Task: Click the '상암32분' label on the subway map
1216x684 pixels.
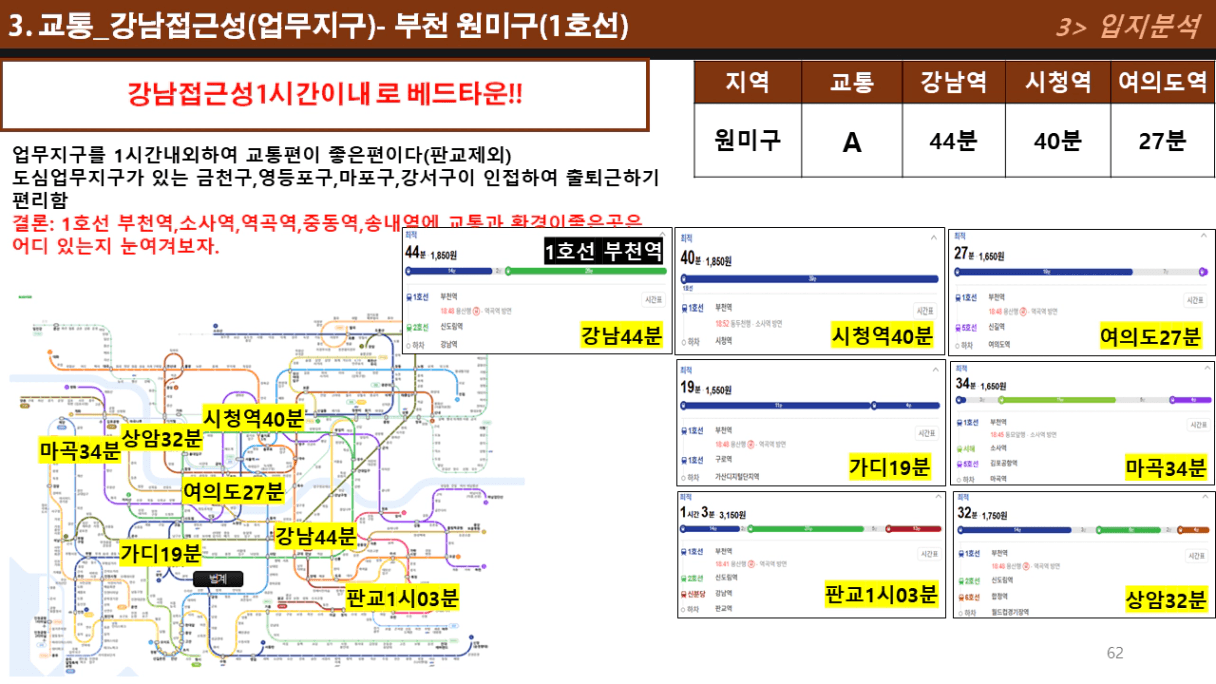Action: 162,438
